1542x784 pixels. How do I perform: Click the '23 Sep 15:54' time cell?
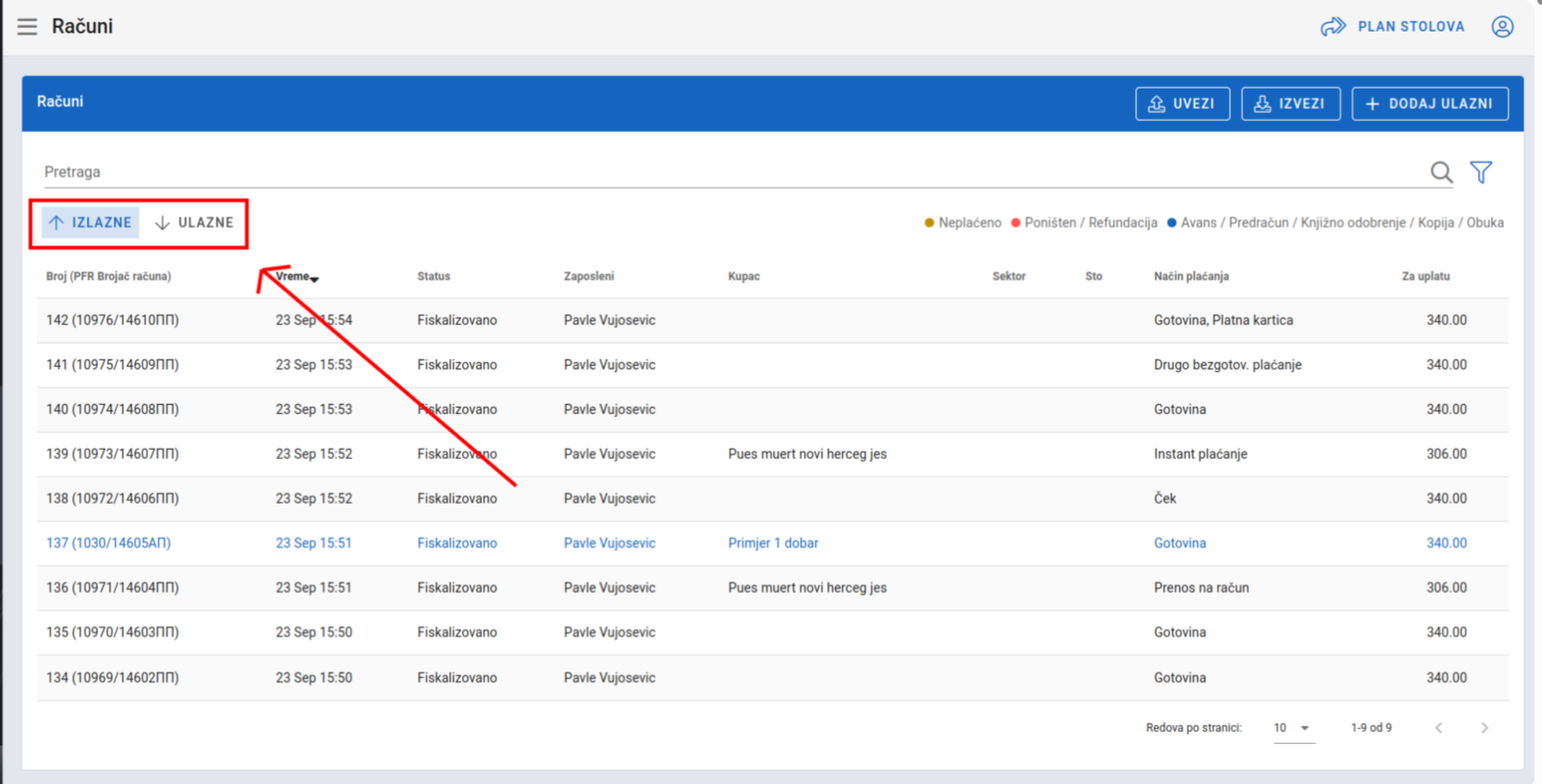coord(314,320)
